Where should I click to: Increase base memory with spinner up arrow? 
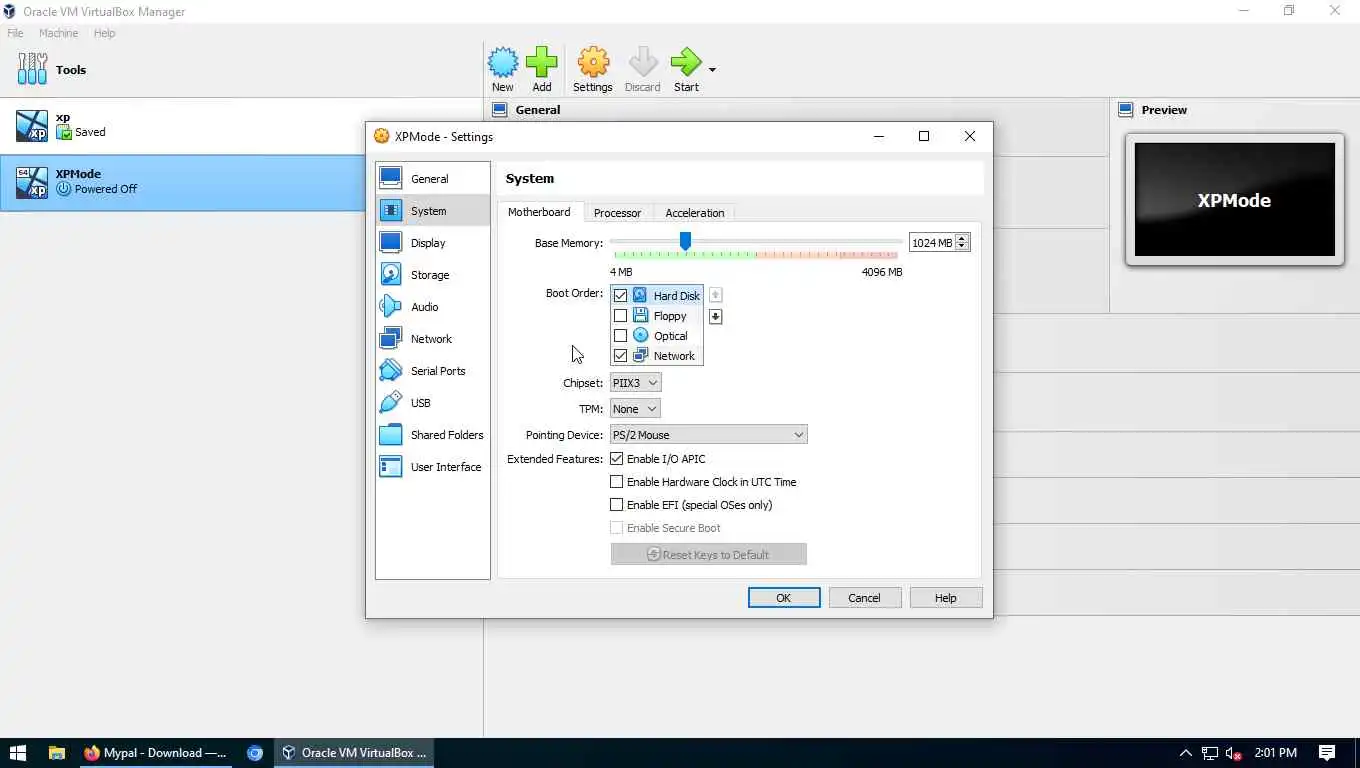(x=962, y=238)
